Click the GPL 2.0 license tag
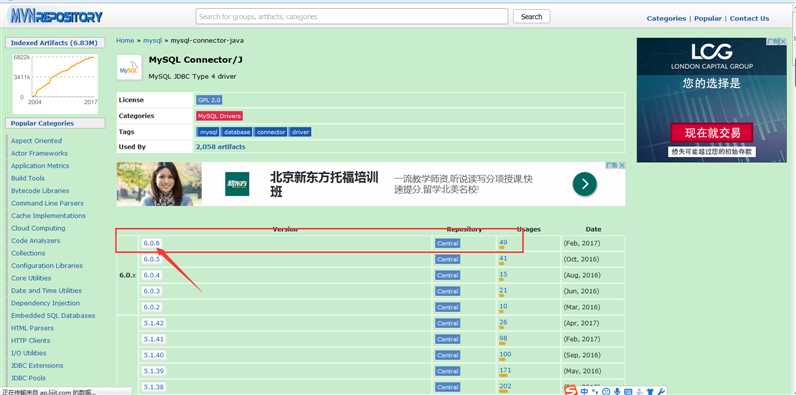The height and width of the screenshot is (395, 796). pos(209,101)
